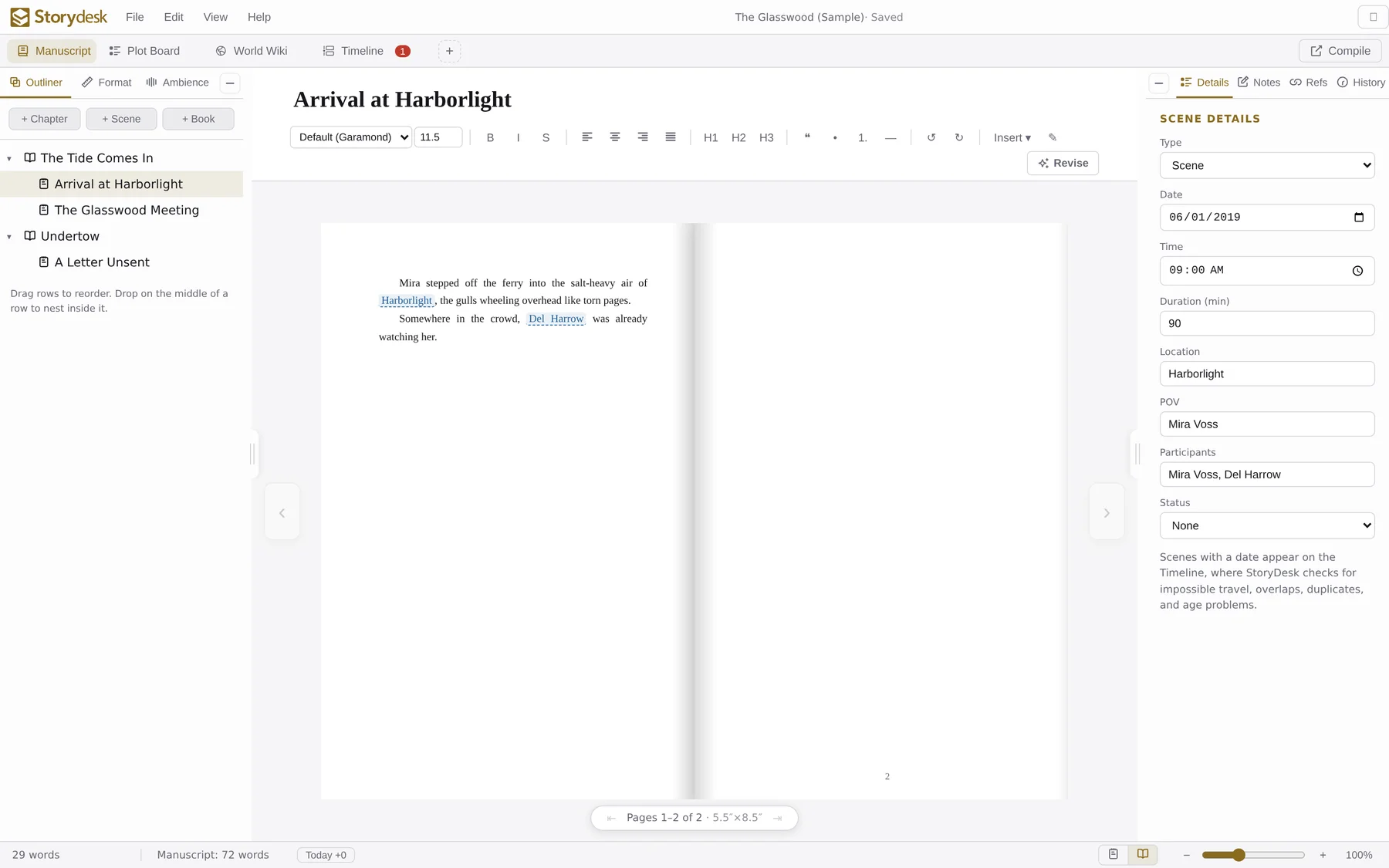Insert a bulleted list
The height and width of the screenshot is (868, 1389).
point(835,137)
